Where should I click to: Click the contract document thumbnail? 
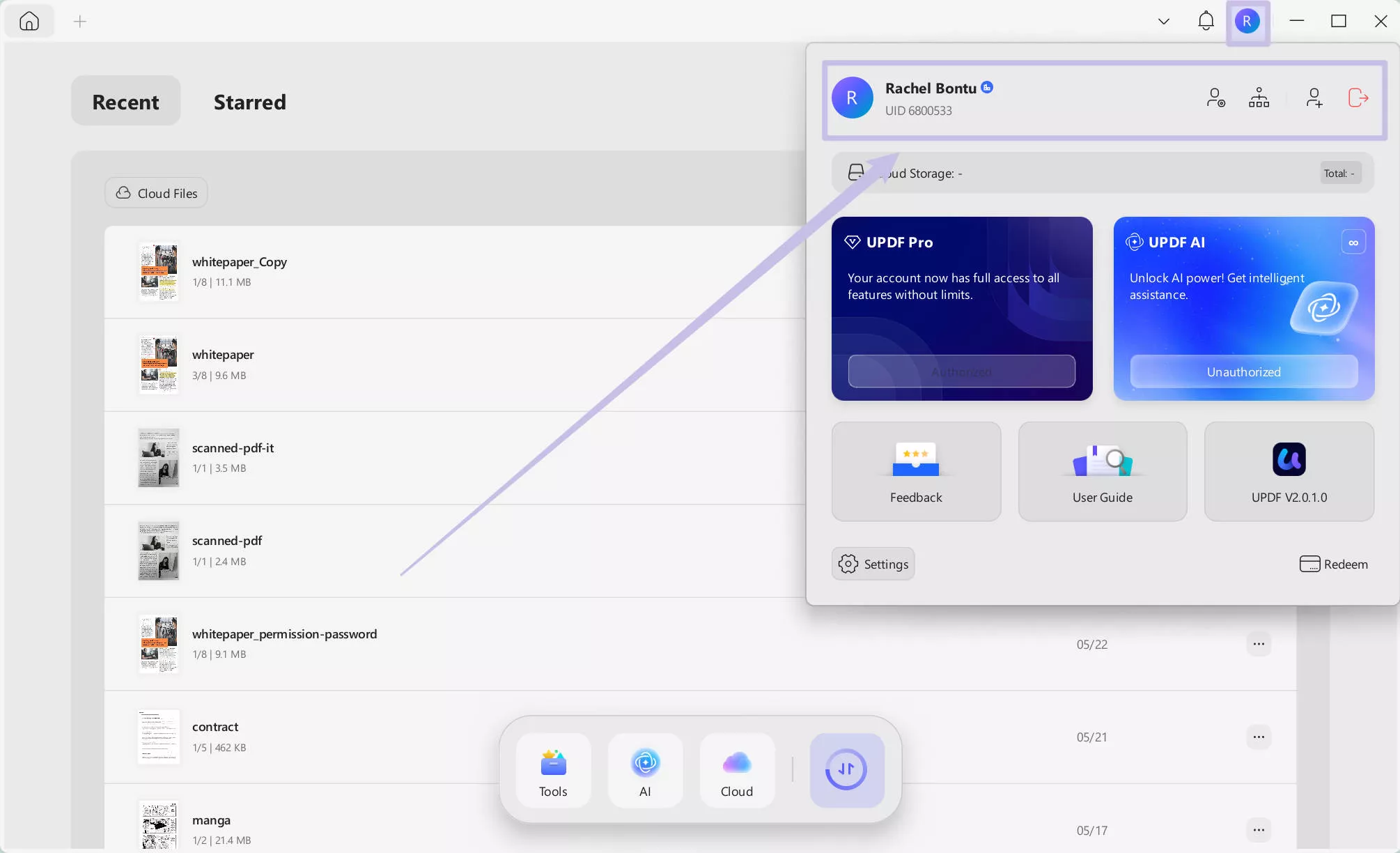click(x=159, y=737)
